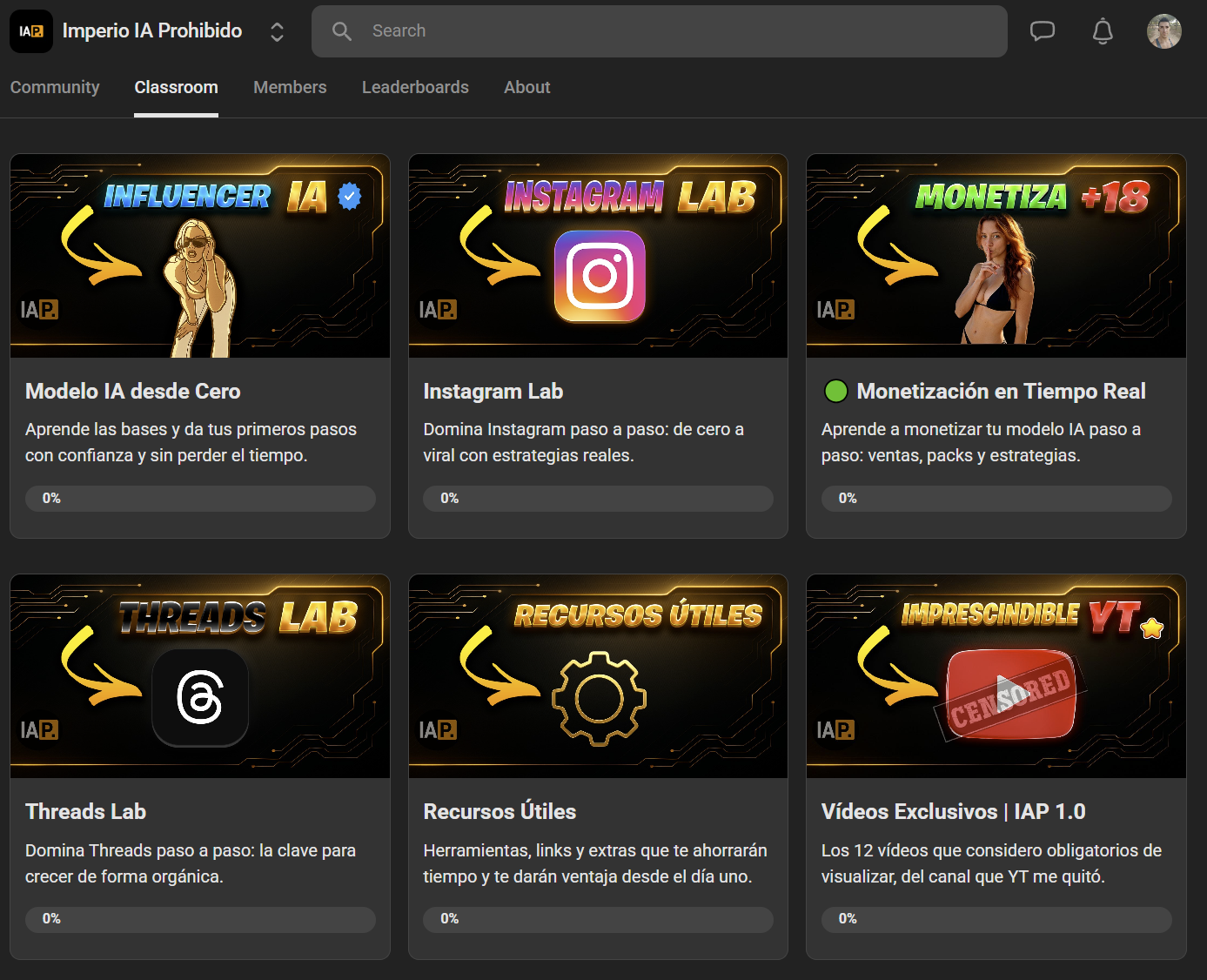Click the green status dot by Monetización
Screen dimensions: 1207x980
(x=835, y=392)
